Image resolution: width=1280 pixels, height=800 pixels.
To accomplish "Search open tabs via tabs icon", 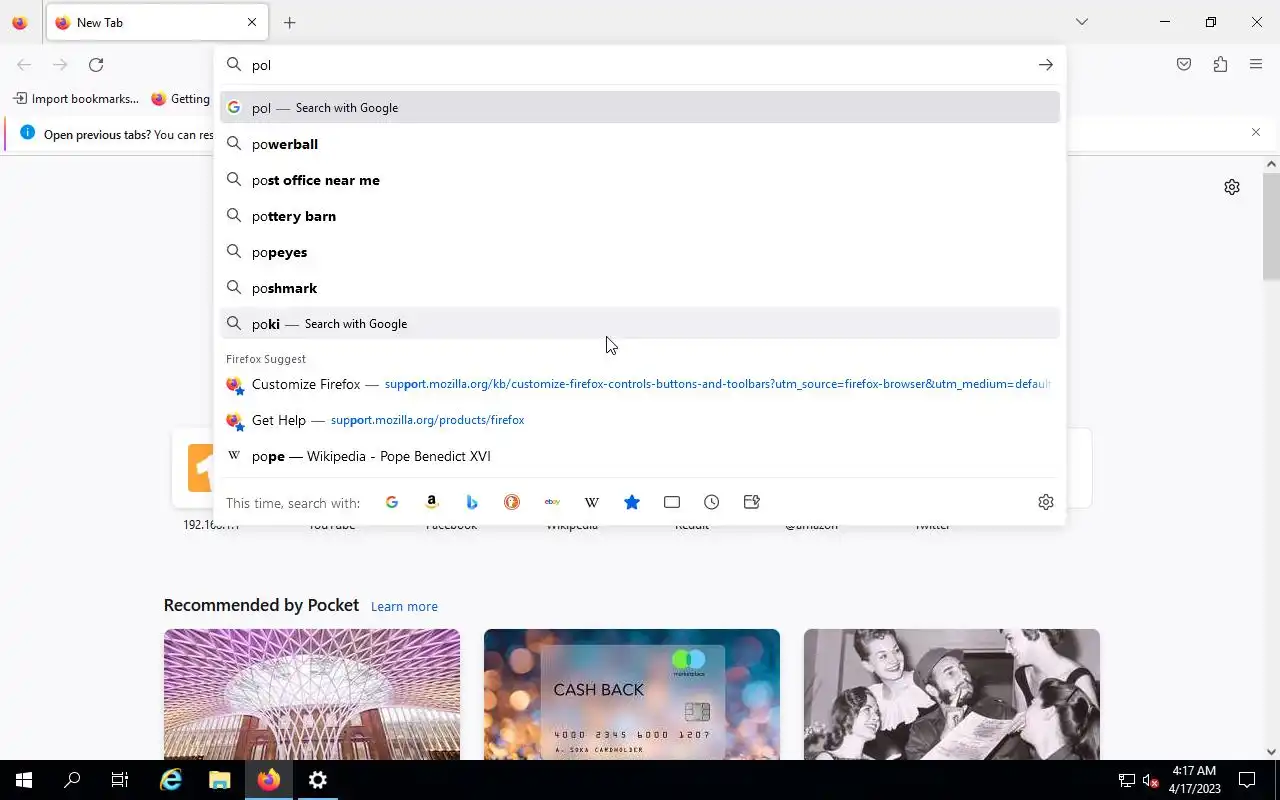I will 672,502.
